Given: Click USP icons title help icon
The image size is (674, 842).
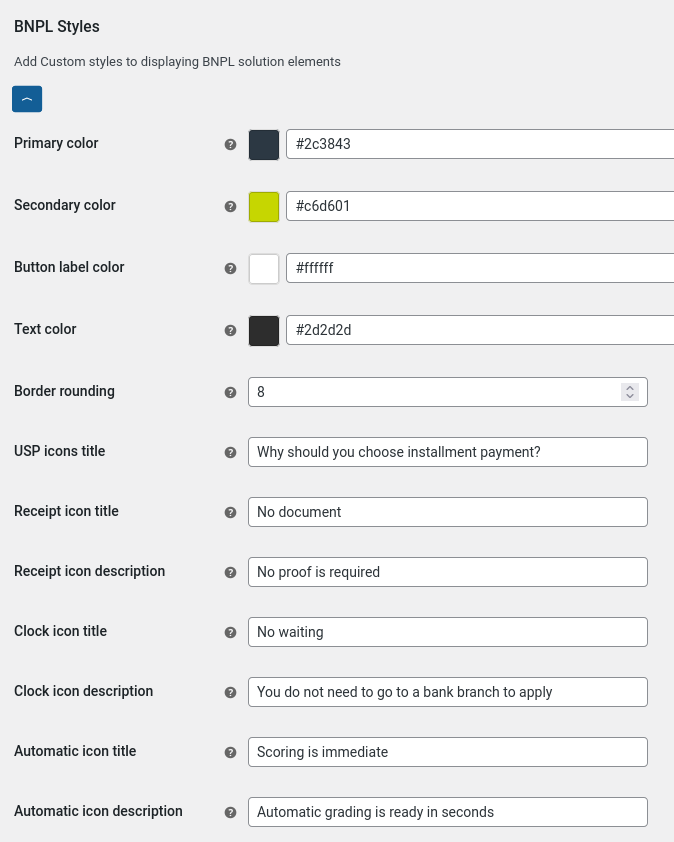Looking at the screenshot, I should tap(230, 452).
